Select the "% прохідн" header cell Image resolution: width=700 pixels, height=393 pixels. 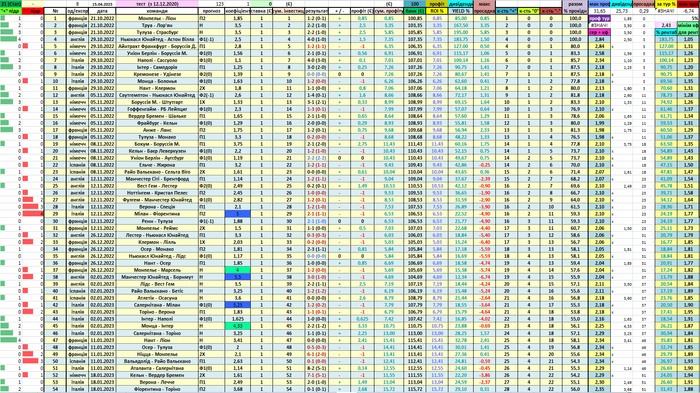pos(575,11)
